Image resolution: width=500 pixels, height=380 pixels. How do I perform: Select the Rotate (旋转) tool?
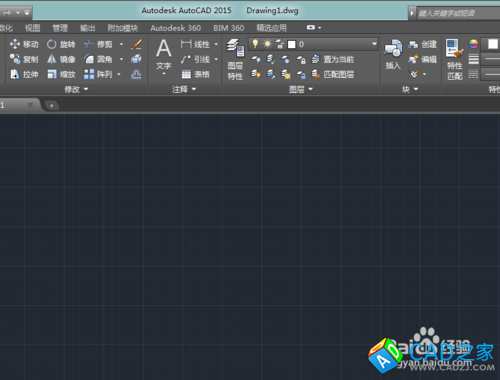coord(61,44)
